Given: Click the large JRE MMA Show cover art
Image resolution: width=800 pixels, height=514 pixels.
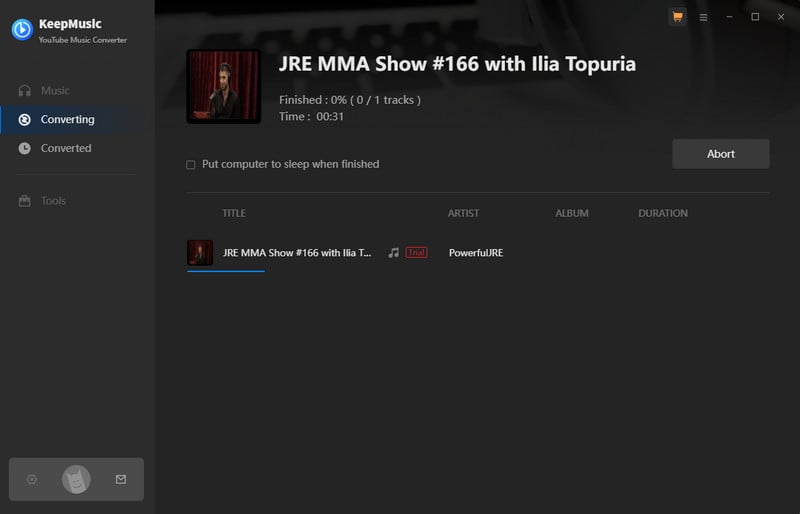Looking at the screenshot, I should 223,86.
